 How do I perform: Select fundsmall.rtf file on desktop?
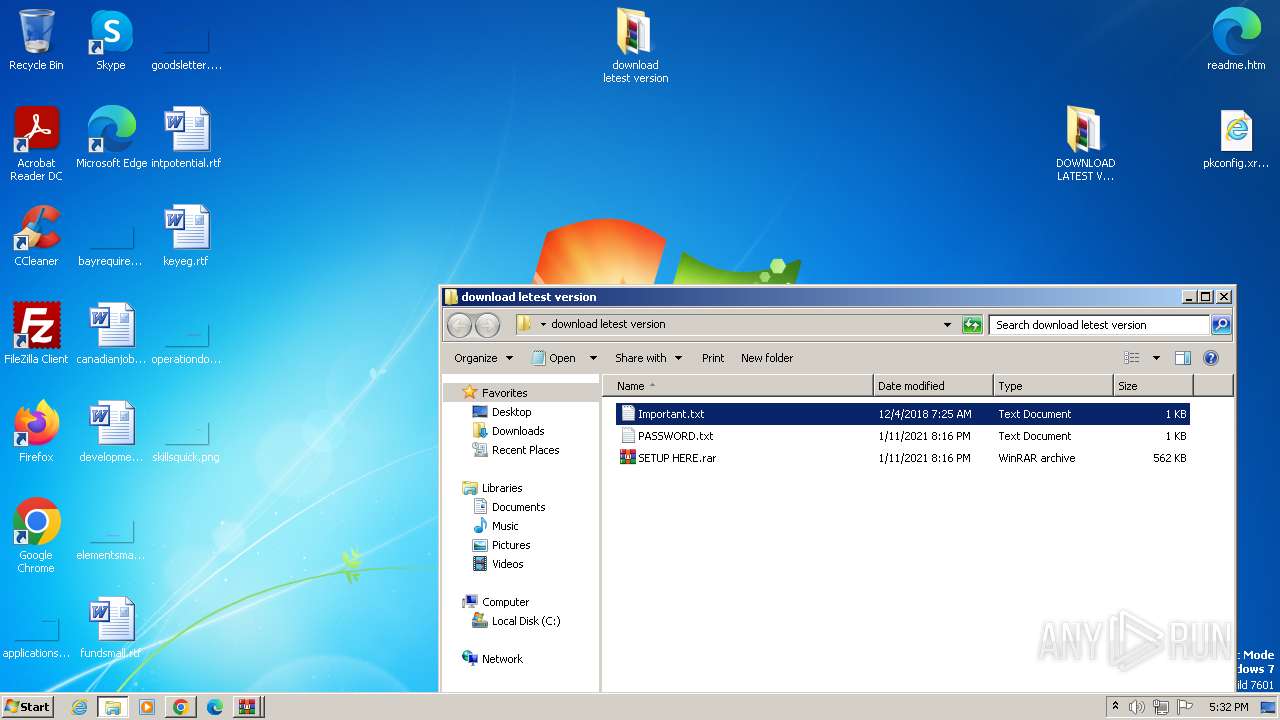pos(111,627)
